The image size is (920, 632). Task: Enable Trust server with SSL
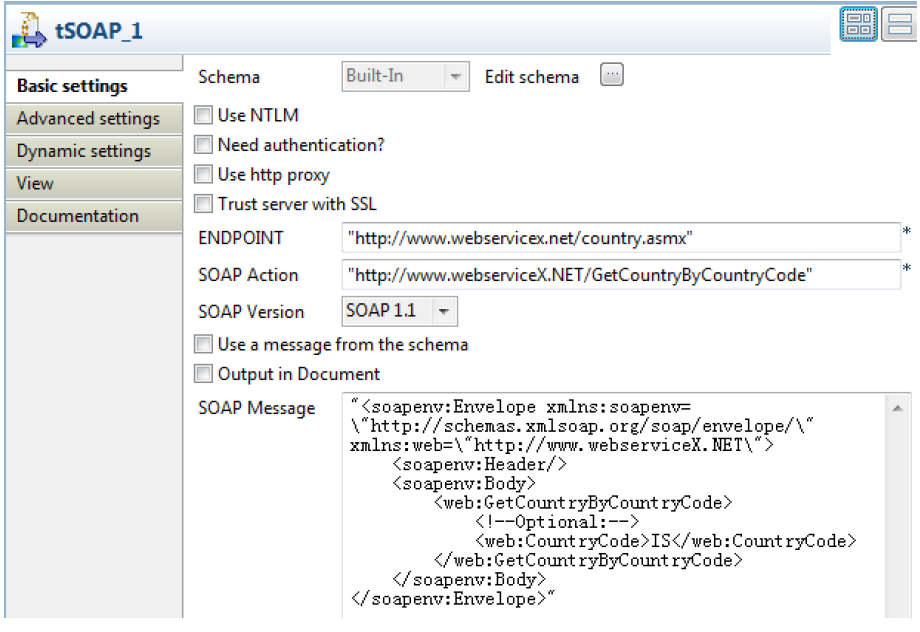point(204,205)
